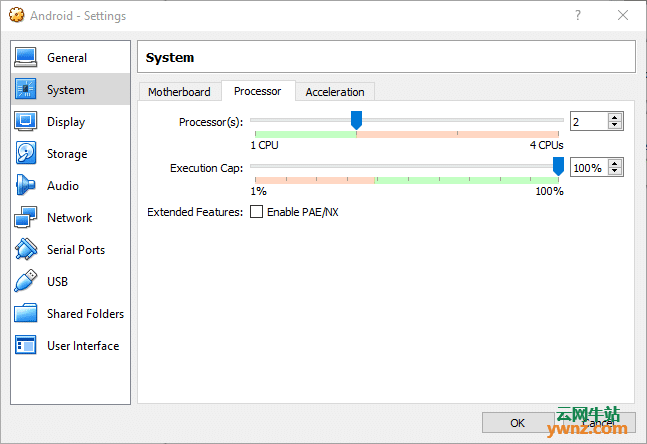
Task: Open Network settings page
Action: click(71, 217)
